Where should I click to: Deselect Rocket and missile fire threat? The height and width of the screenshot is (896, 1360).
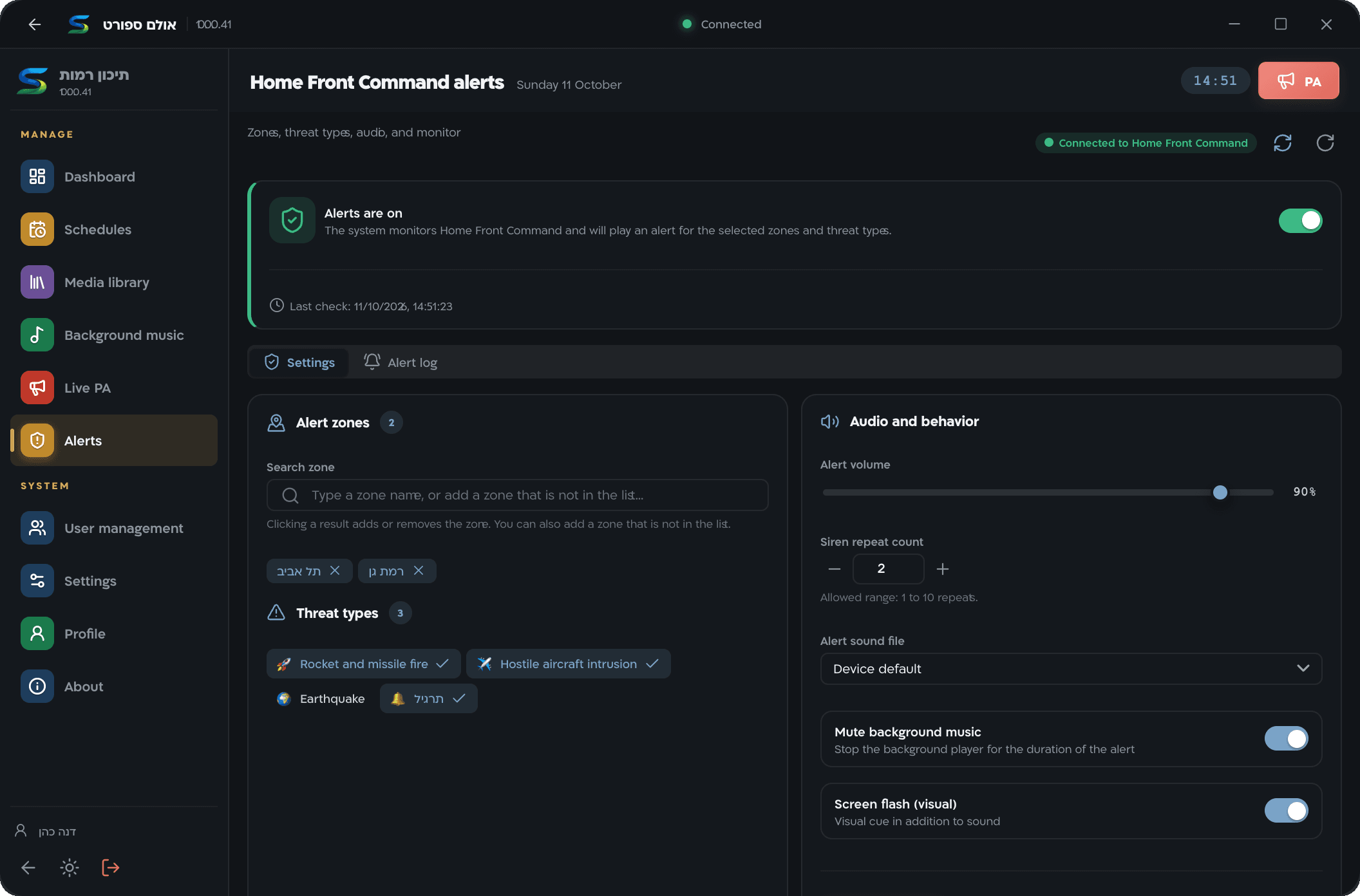364,664
